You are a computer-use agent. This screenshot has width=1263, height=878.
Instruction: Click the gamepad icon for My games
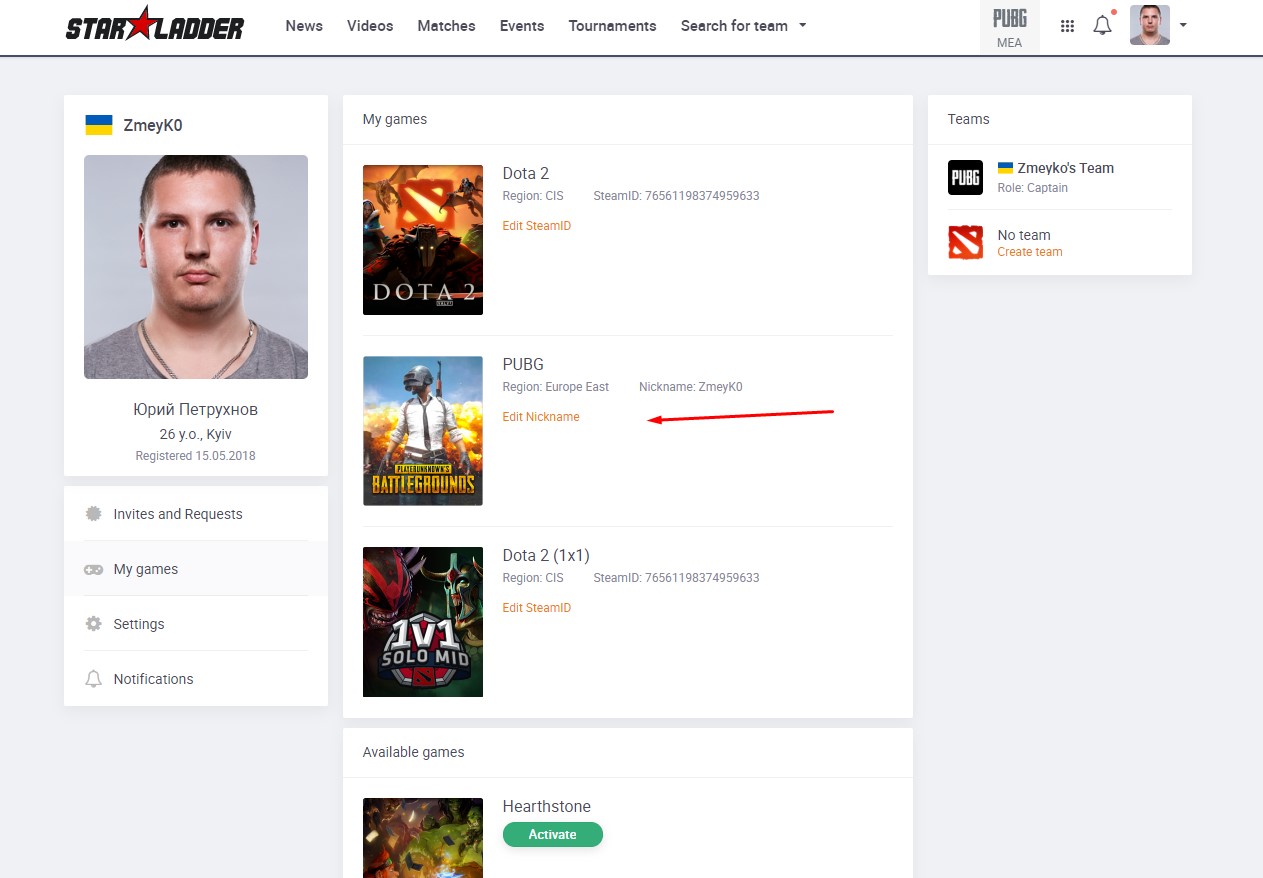point(93,569)
